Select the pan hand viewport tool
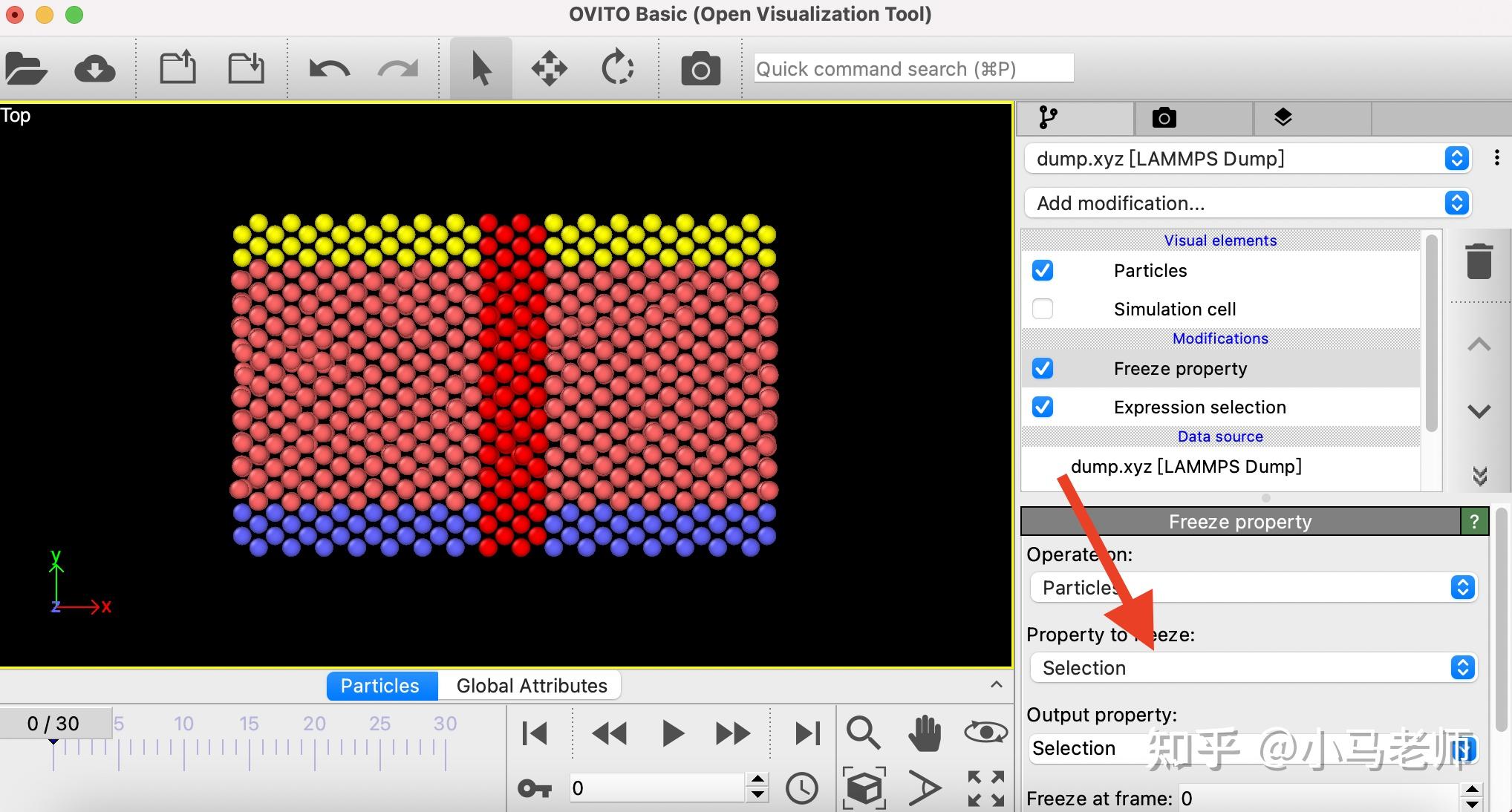Image resolution: width=1512 pixels, height=812 pixels. click(x=925, y=733)
